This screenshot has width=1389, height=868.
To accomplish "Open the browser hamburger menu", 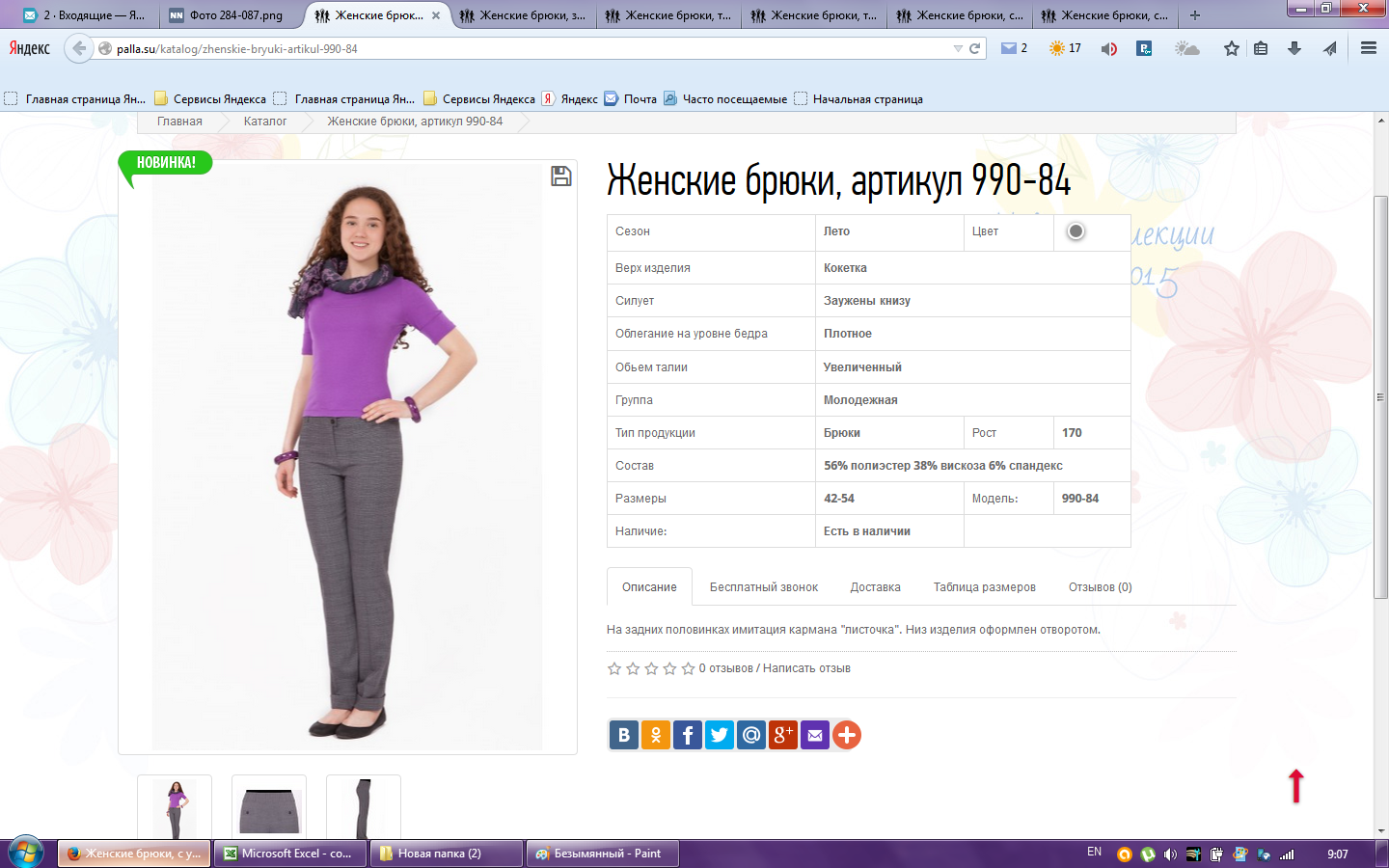I will (x=1369, y=48).
